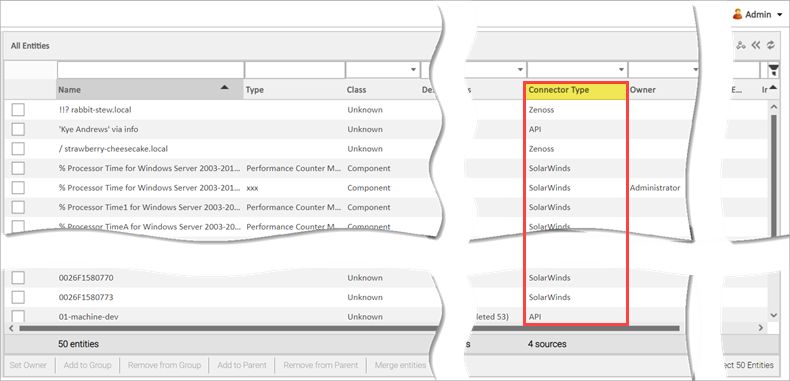Click the vertical scrollbar up arrow

774,107
